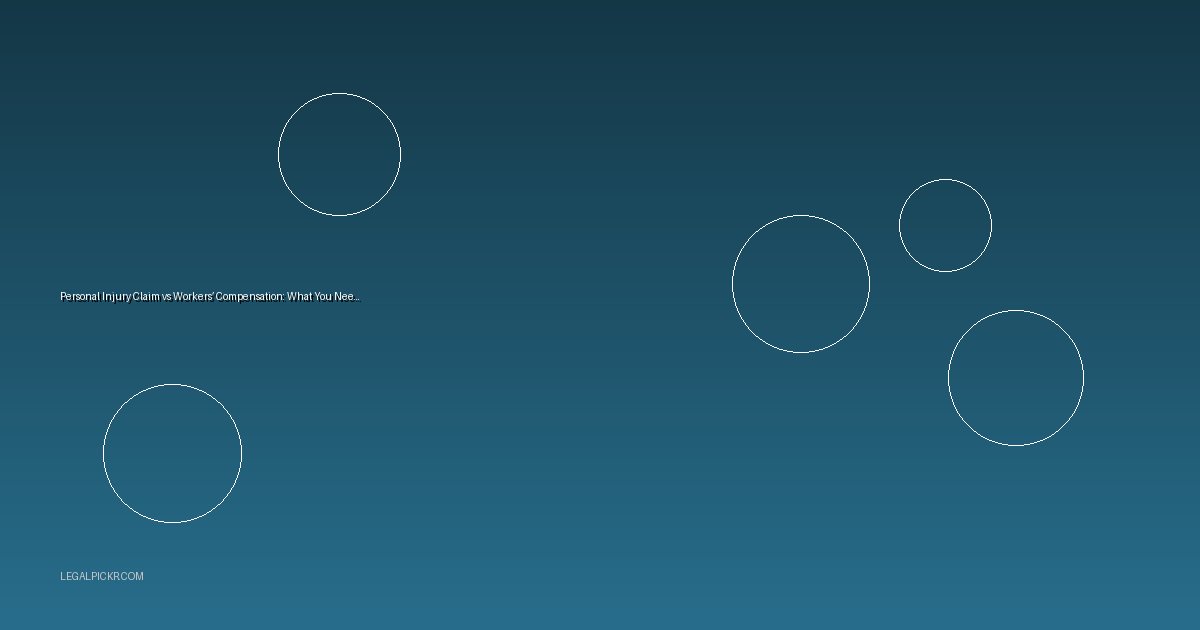This screenshot has width=1200, height=630.
Task: Click the circle just above LEGALPICKR.COM
Action: click(172, 453)
